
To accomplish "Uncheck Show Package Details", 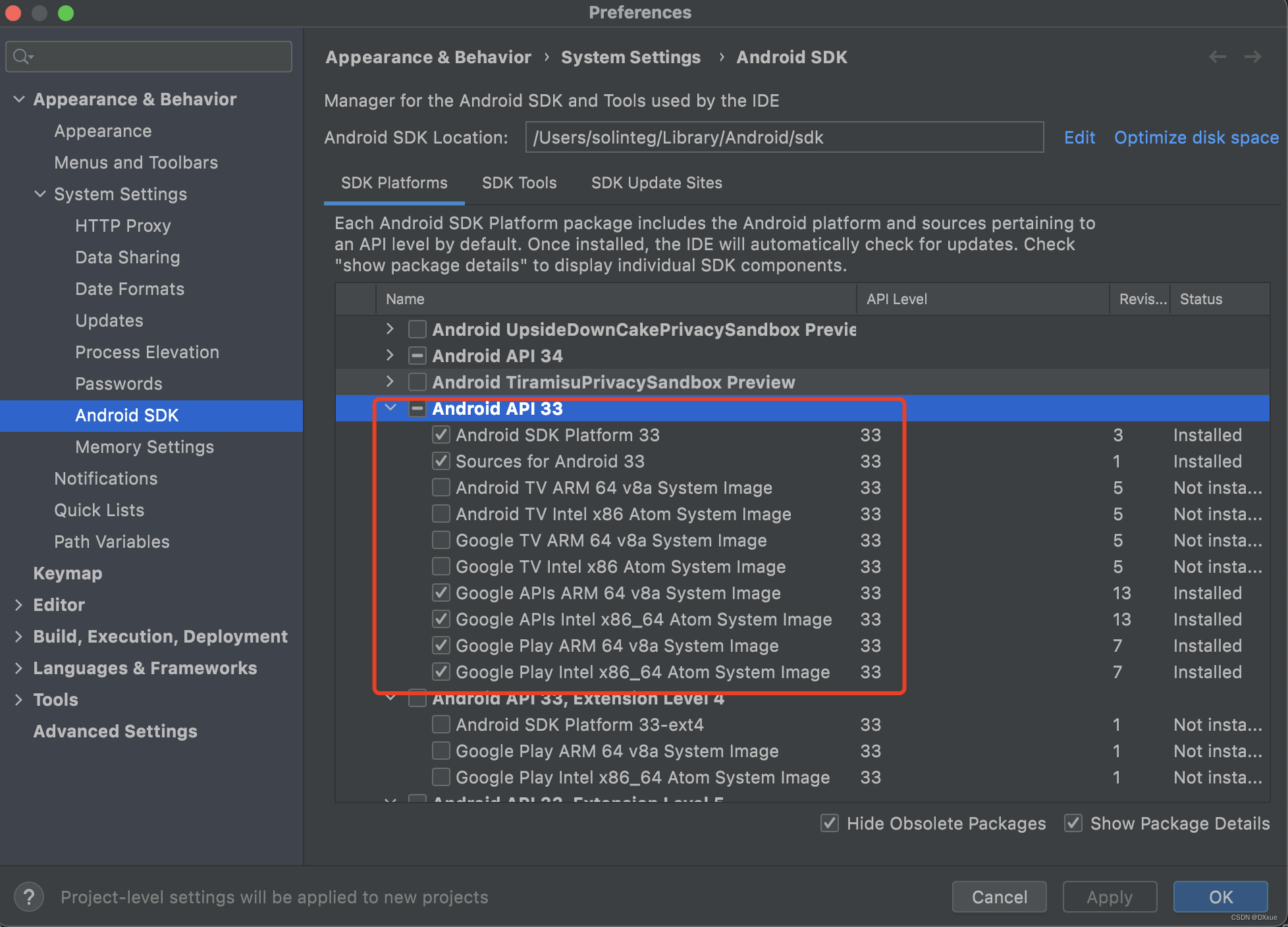I will click(x=1073, y=823).
